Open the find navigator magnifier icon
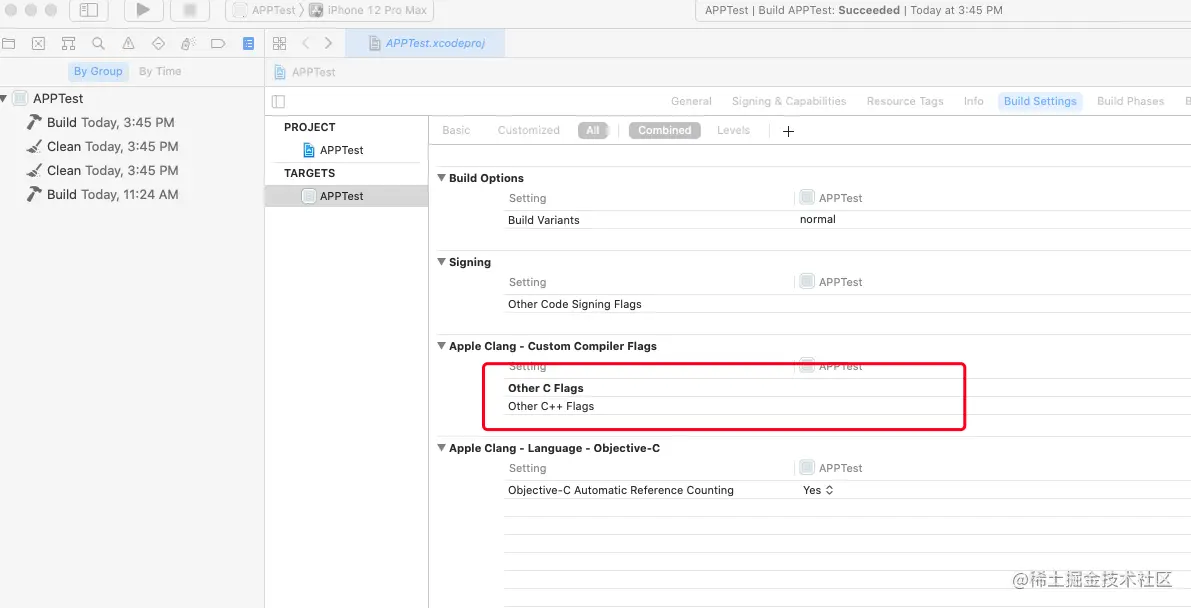This screenshot has width=1191, height=608. (x=98, y=43)
